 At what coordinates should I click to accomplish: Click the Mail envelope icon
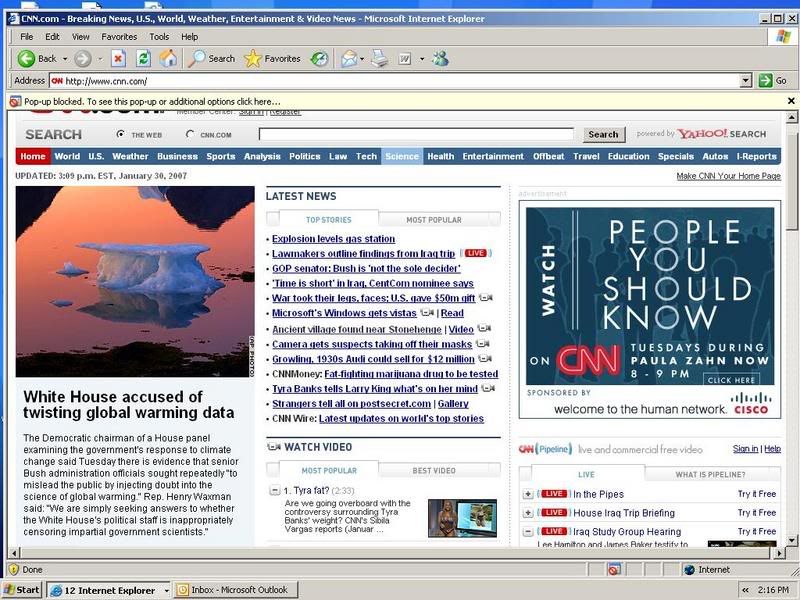(349, 59)
